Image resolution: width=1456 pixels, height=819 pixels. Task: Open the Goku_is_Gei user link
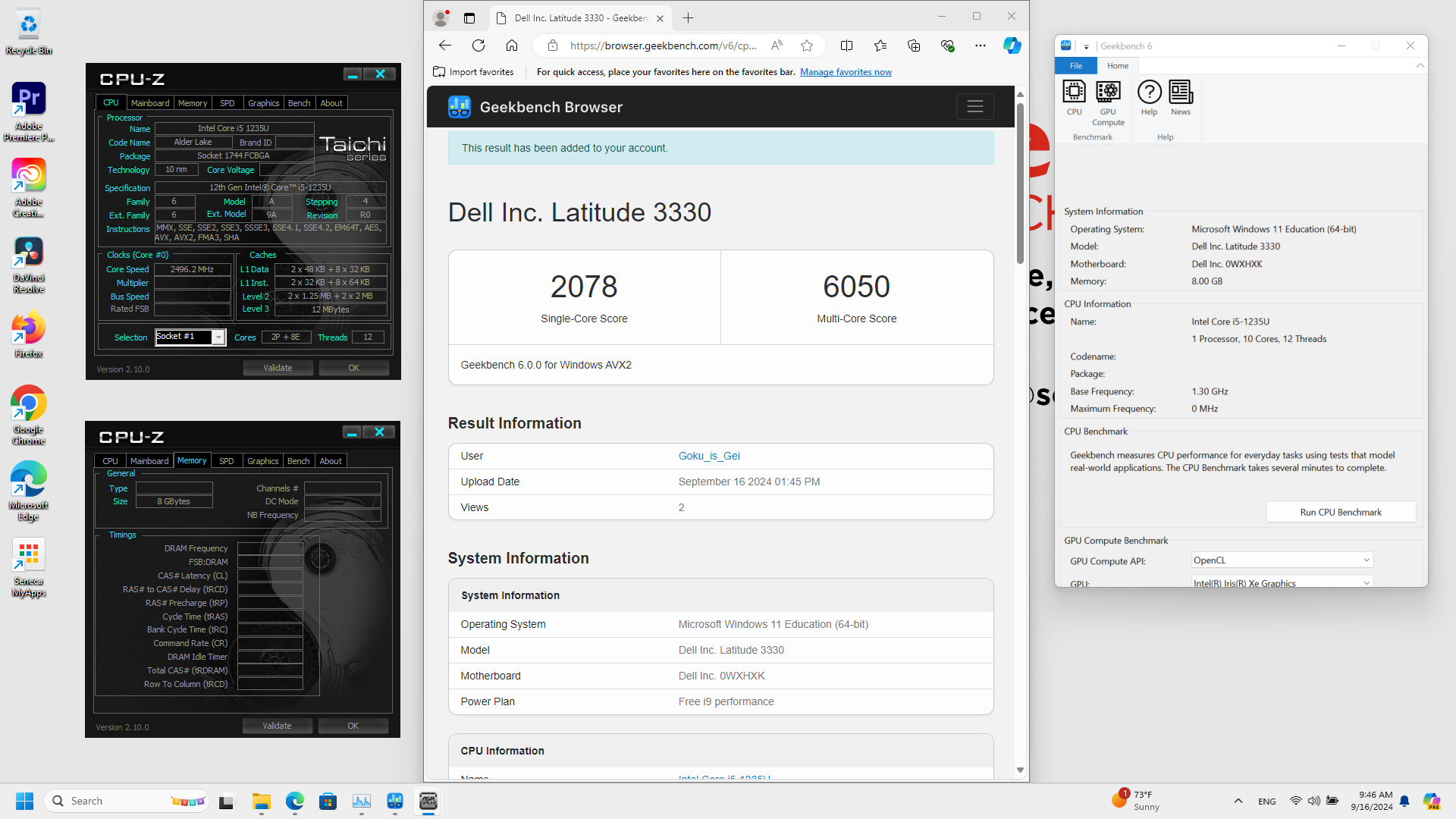[709, 456]
